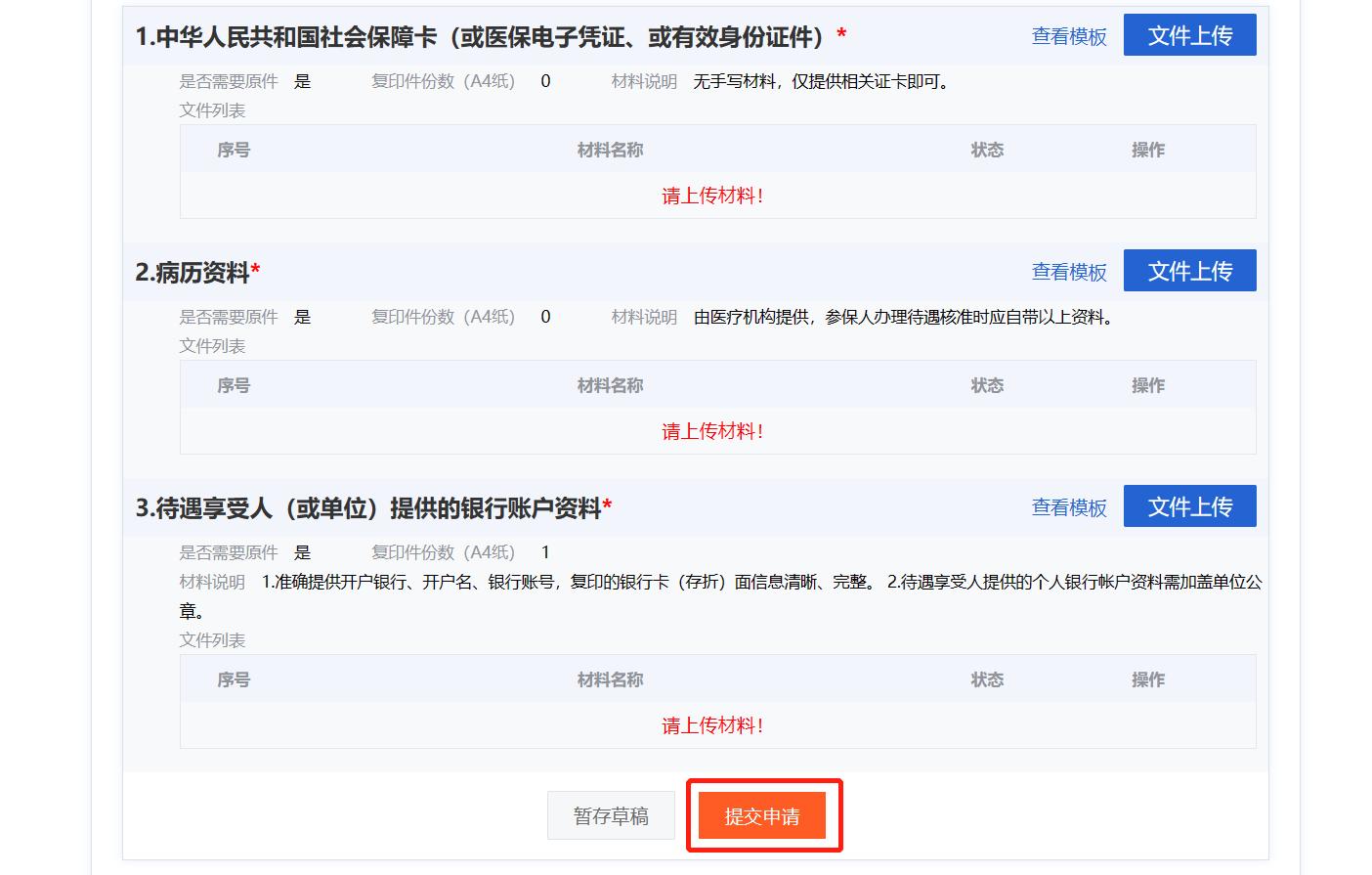The image size is (1372, 875).
Task: View the template for 病历资料 section
Action: (1069, 273)
